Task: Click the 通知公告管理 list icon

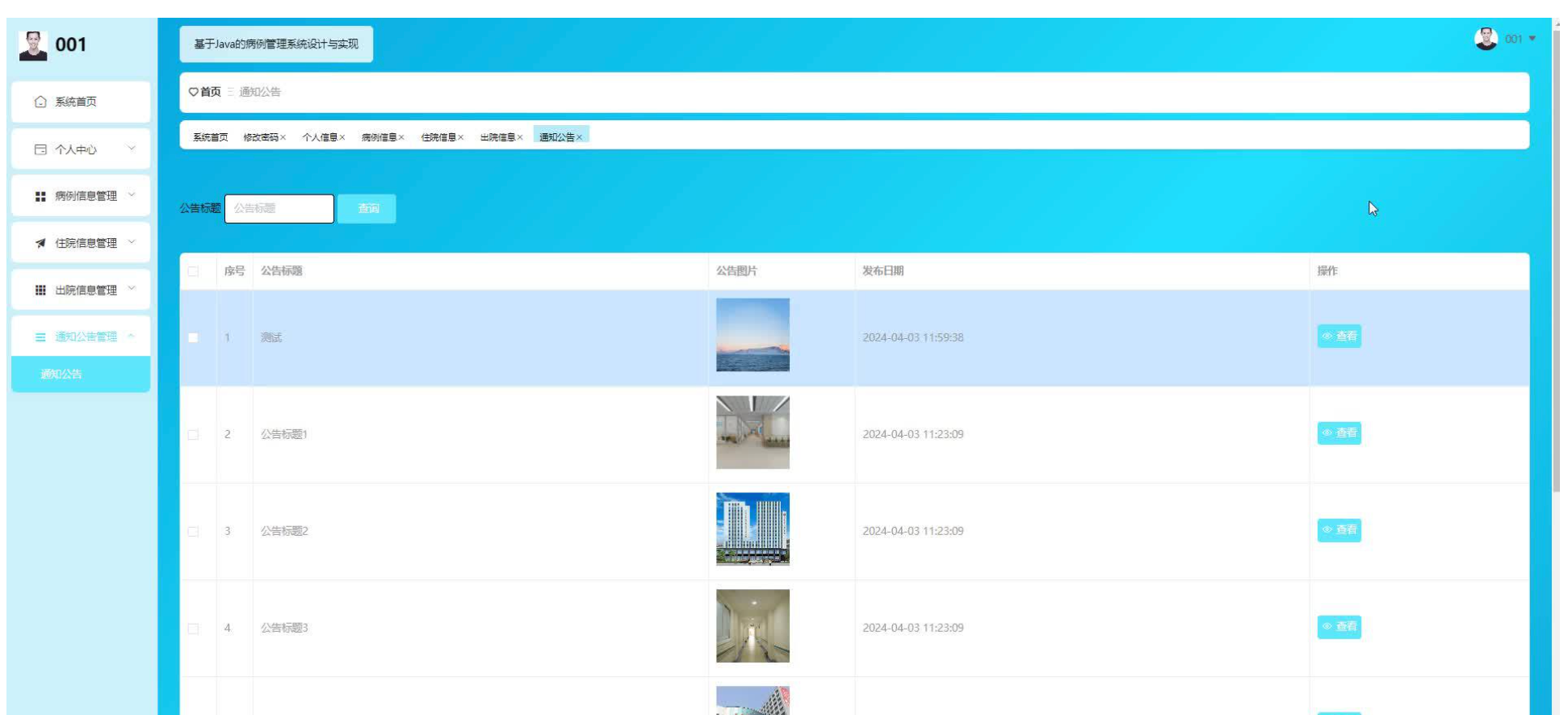Action: tap(40, 337)
